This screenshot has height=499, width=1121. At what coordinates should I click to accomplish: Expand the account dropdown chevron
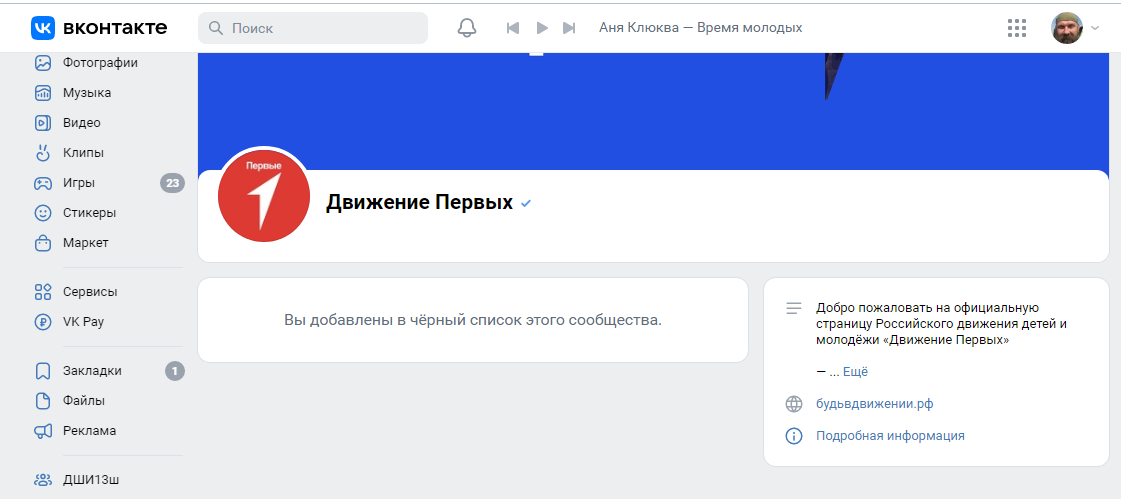click(x=1095, y=28)
